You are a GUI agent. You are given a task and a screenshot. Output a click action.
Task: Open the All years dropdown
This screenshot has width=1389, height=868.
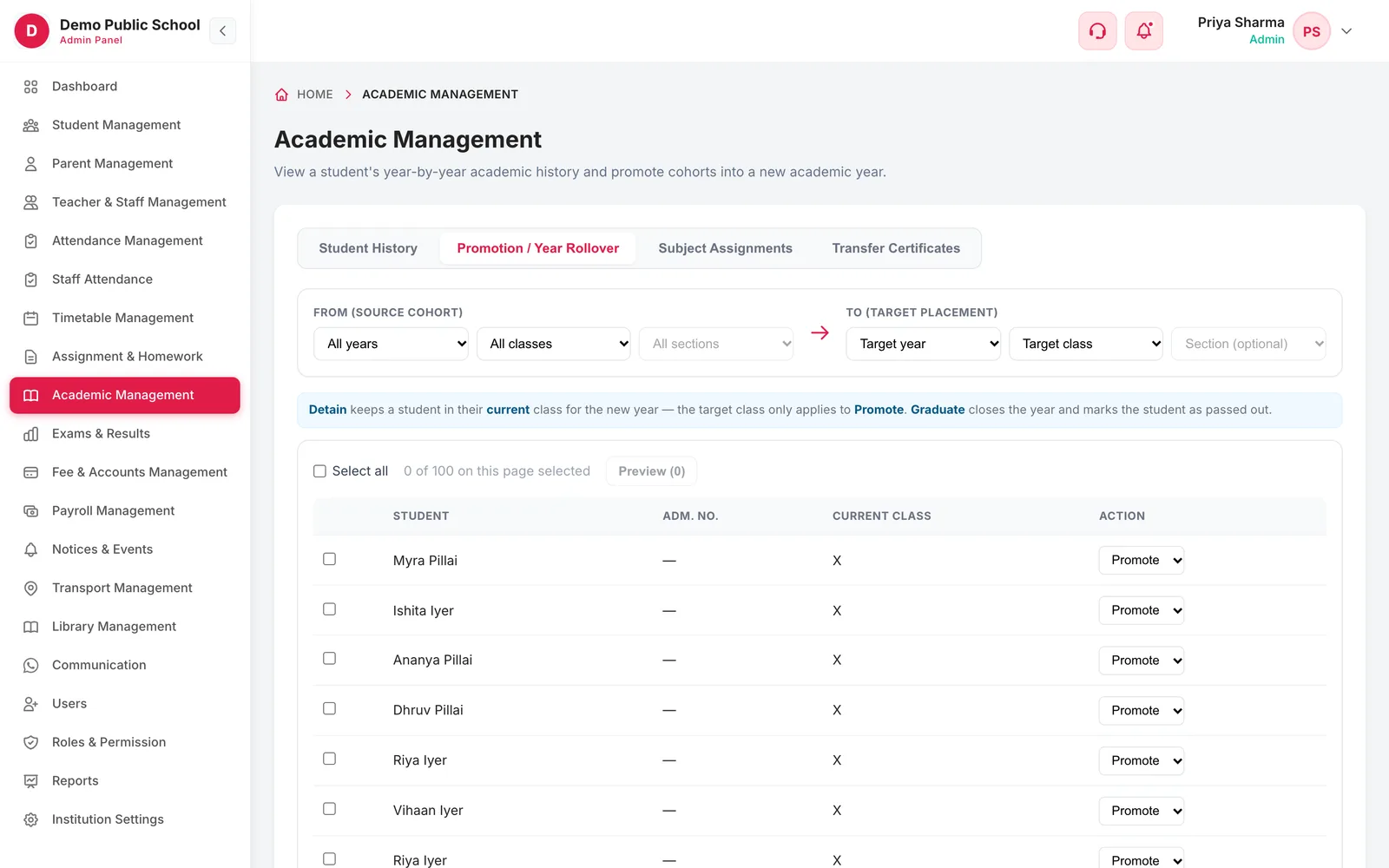point(391,344)
